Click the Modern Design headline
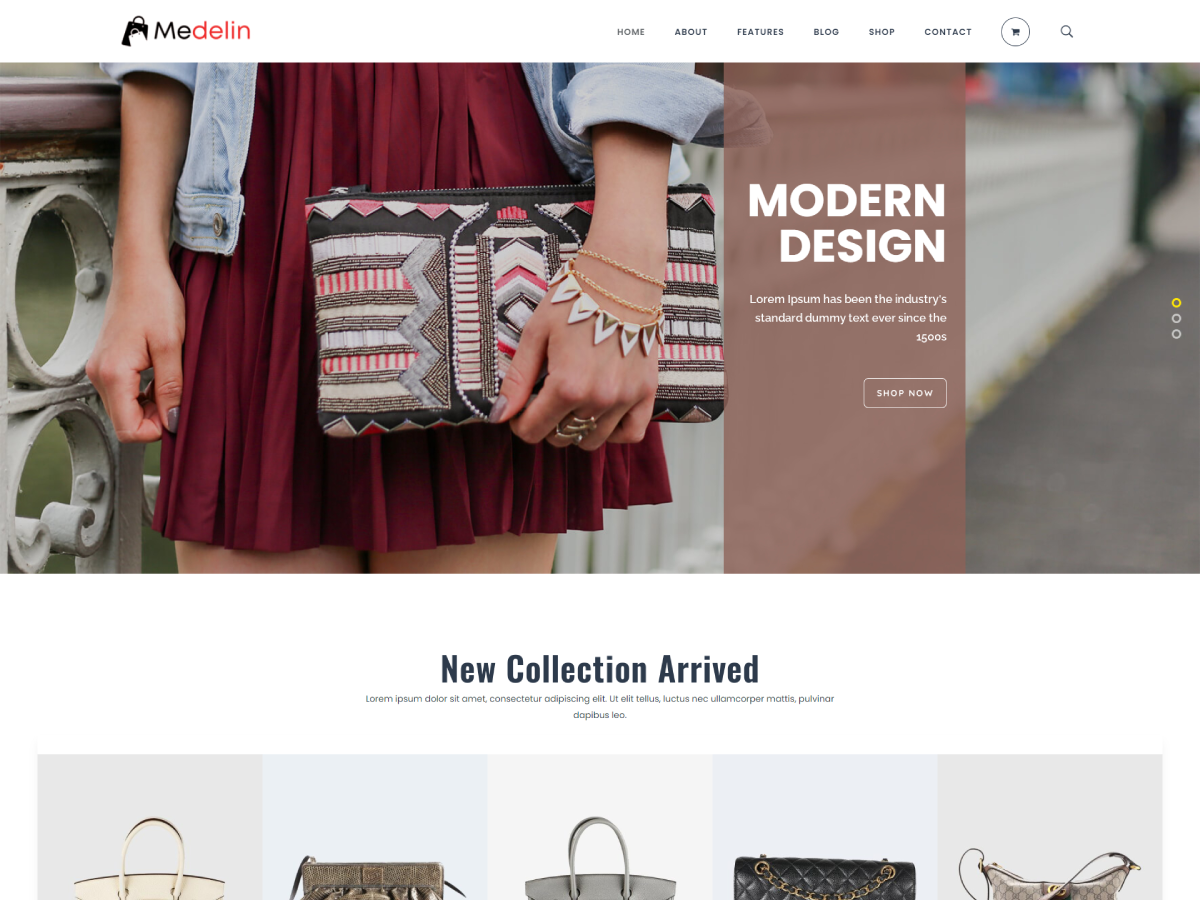Image resolution: width=1200 pixels, height=900 pixels. 847,223
